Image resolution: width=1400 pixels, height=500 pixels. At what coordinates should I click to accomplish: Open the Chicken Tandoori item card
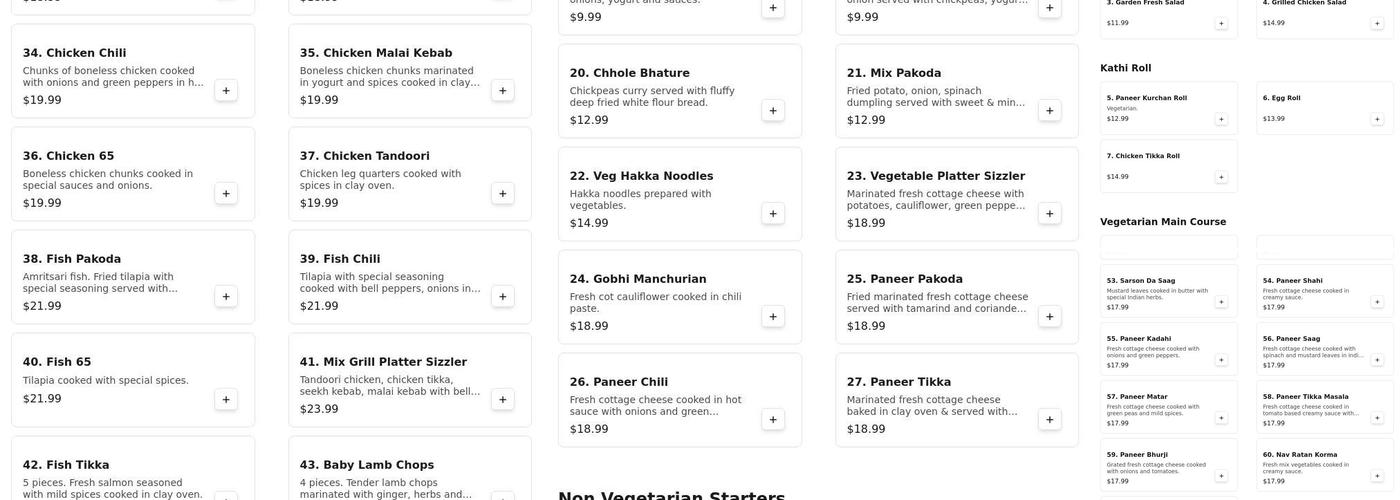point(390,174)
